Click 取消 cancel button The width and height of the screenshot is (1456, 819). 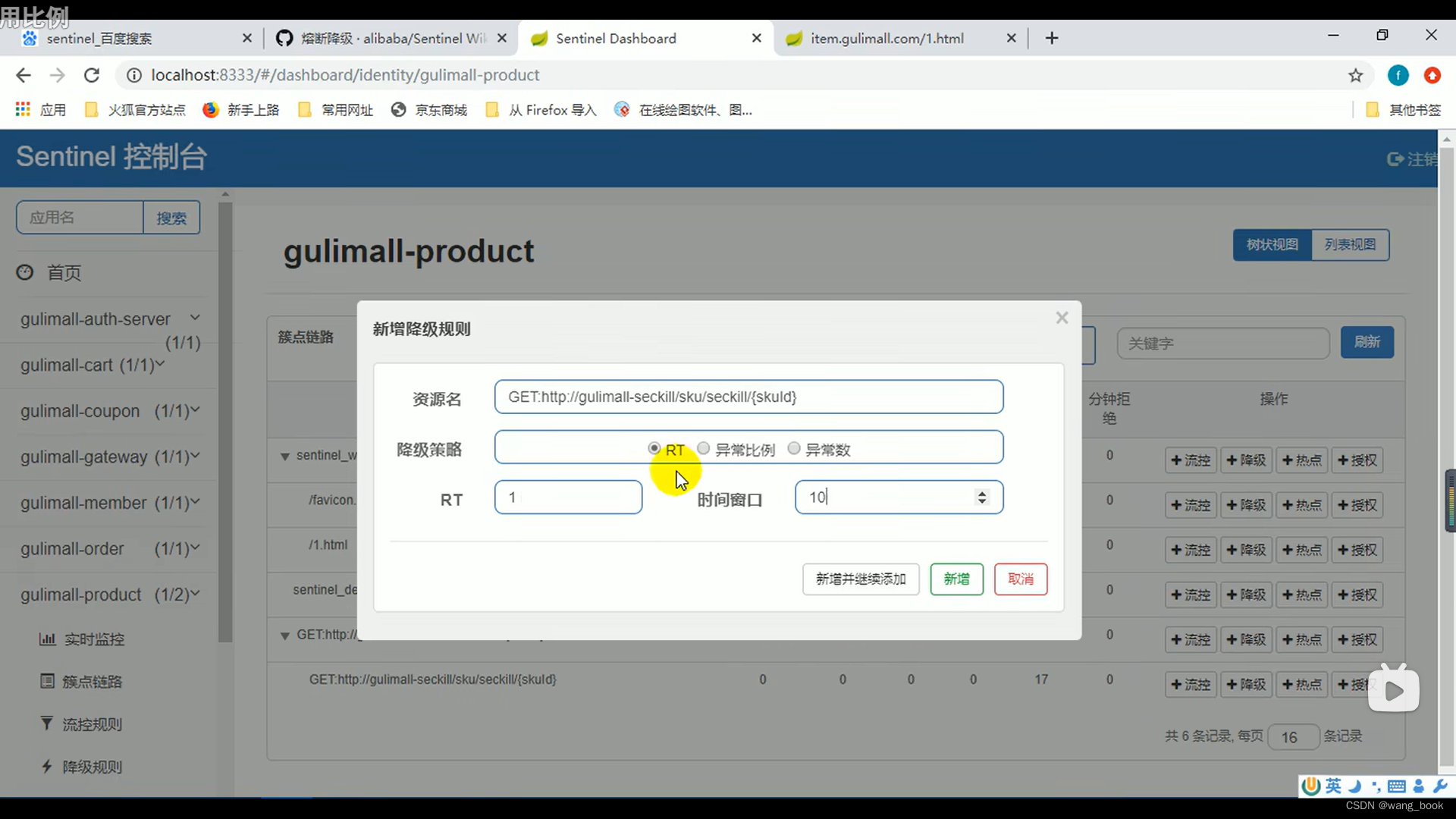[x=1020, y=579]
